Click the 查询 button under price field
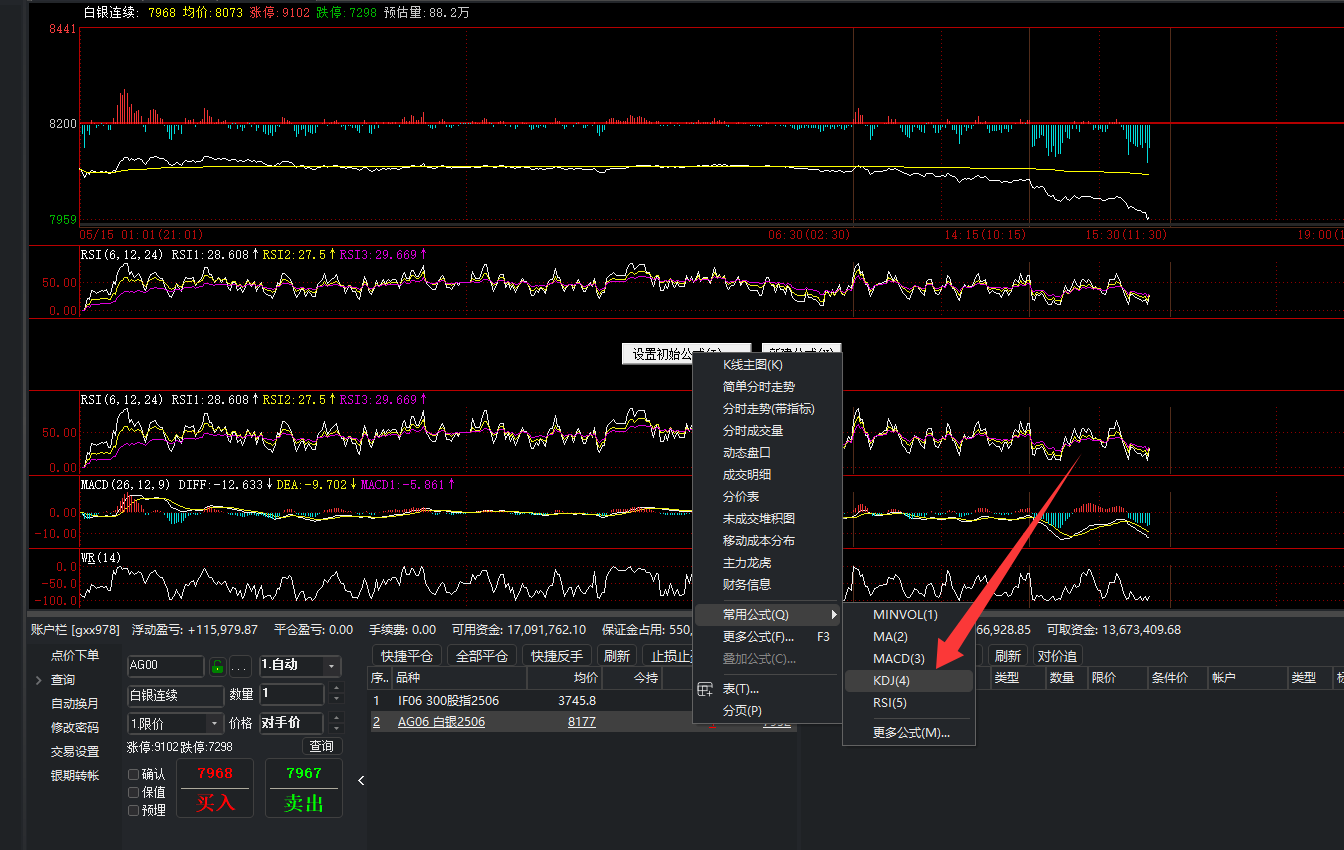The width and height of the screenshot is (1344, 850). coord(322,747)
